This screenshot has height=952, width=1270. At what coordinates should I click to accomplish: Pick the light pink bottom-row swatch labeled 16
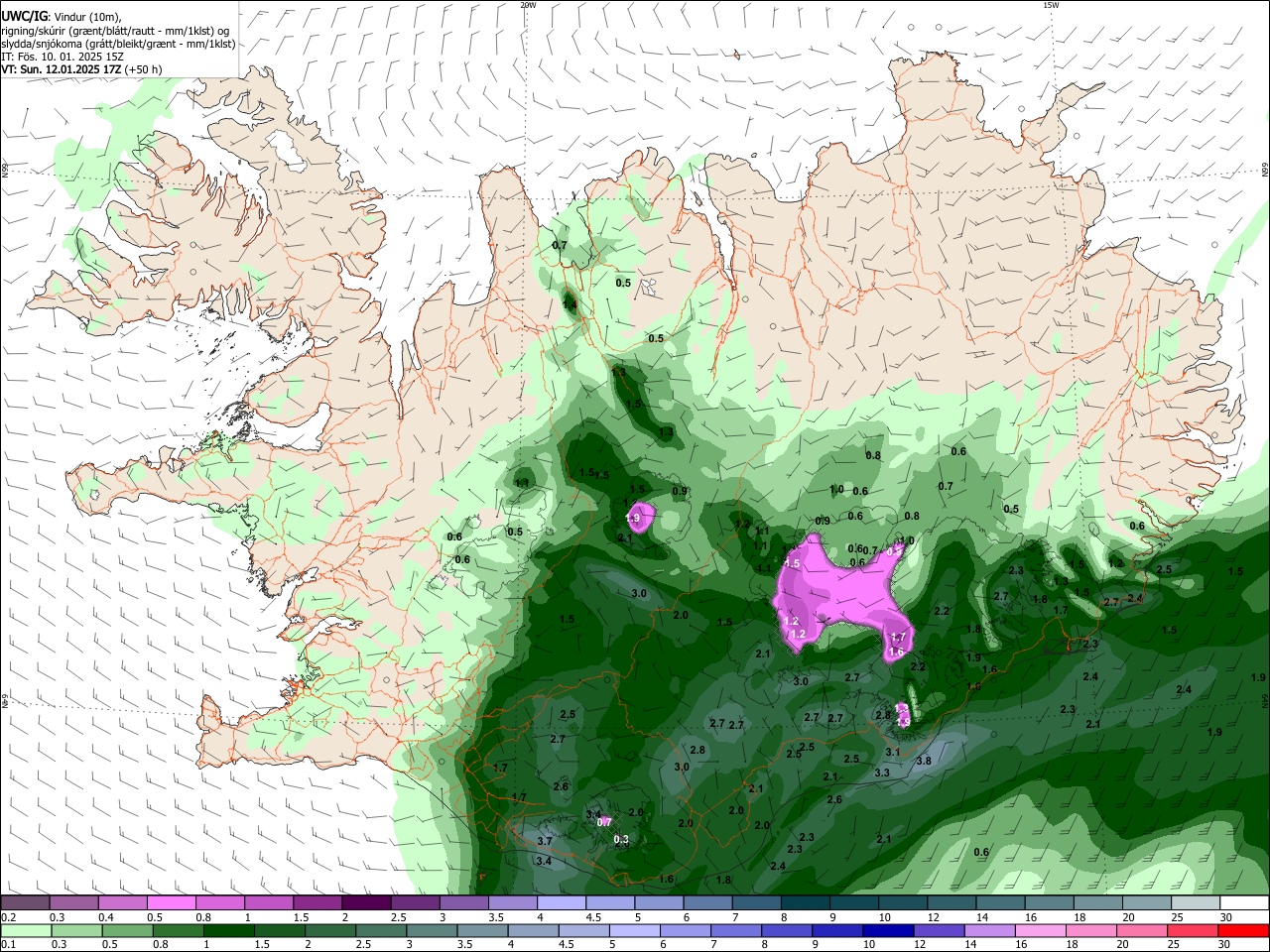[1040, 930]
